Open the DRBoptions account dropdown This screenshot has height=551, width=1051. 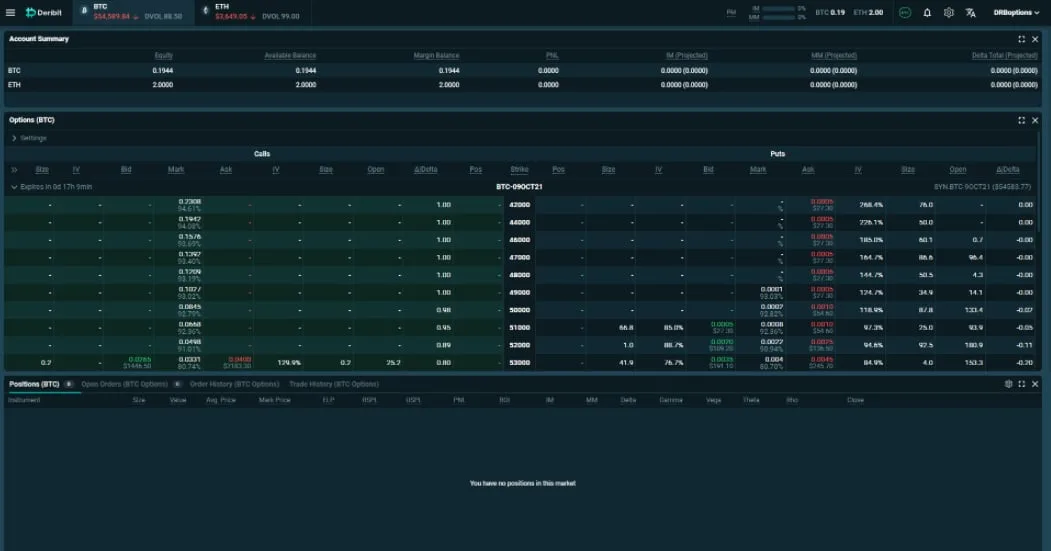tap(1016, 13)
